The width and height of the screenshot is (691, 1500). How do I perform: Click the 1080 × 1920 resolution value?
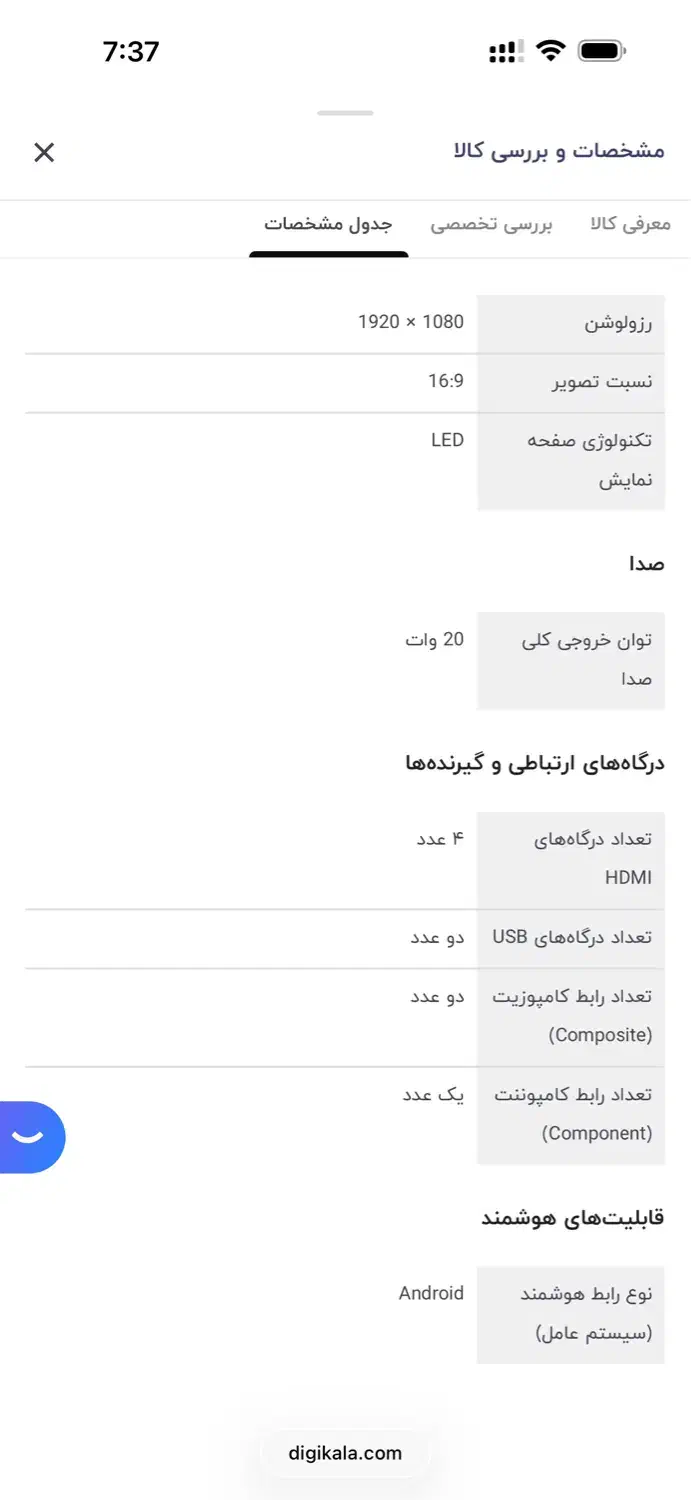click(410, 322)
